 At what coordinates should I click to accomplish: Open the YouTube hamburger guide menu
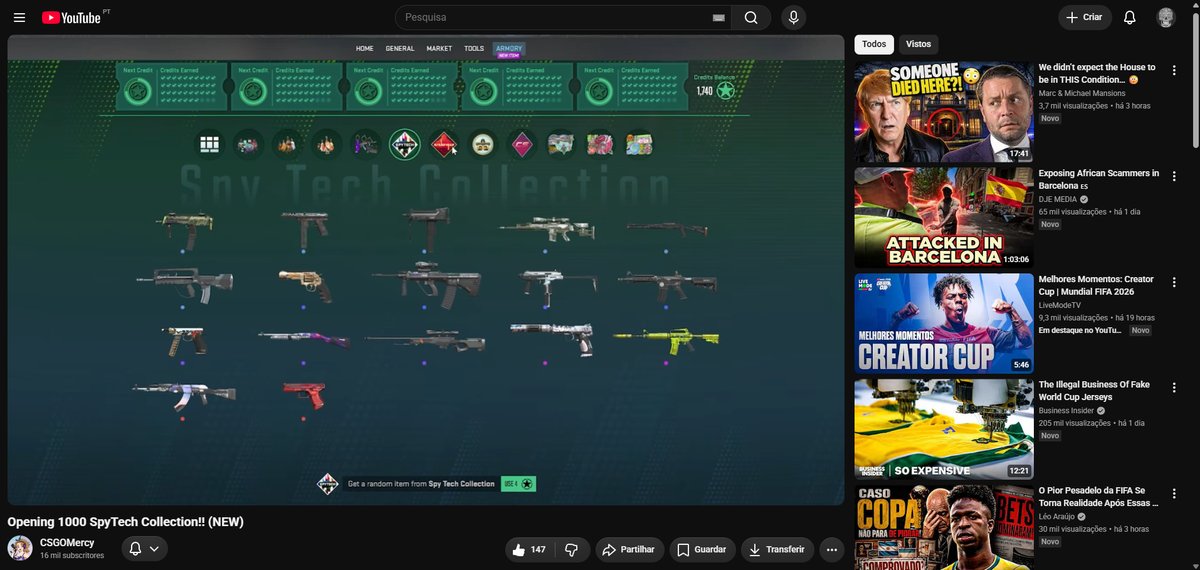[x=20, y=17]
